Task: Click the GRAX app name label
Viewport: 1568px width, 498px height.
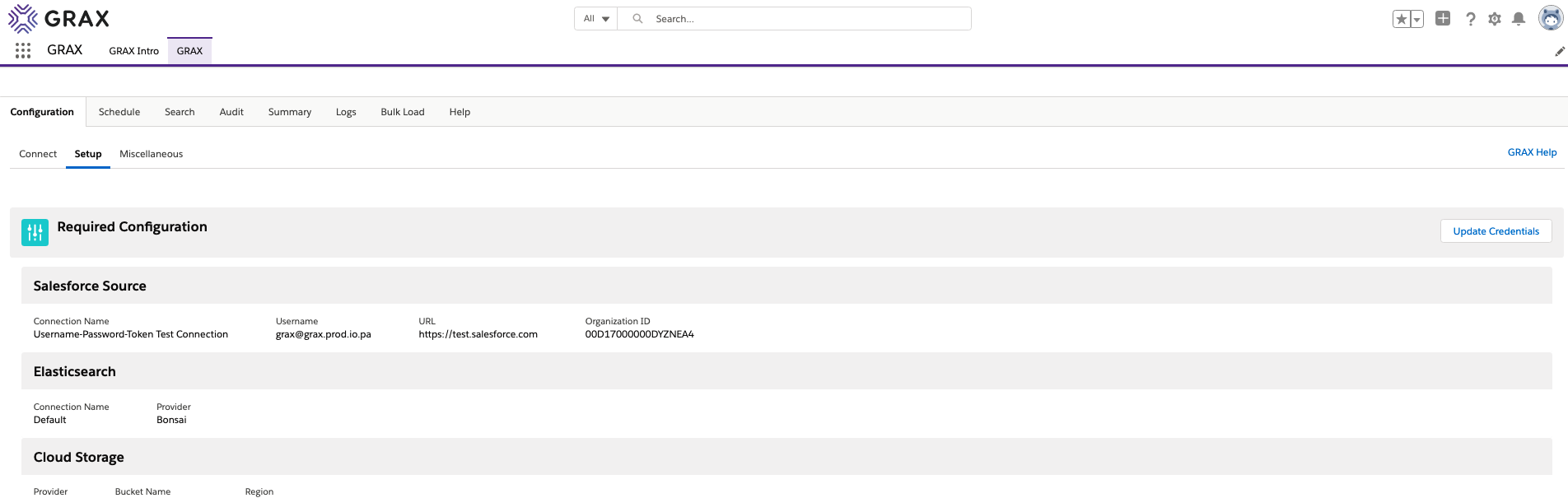Action: click(x=64, y=50)
